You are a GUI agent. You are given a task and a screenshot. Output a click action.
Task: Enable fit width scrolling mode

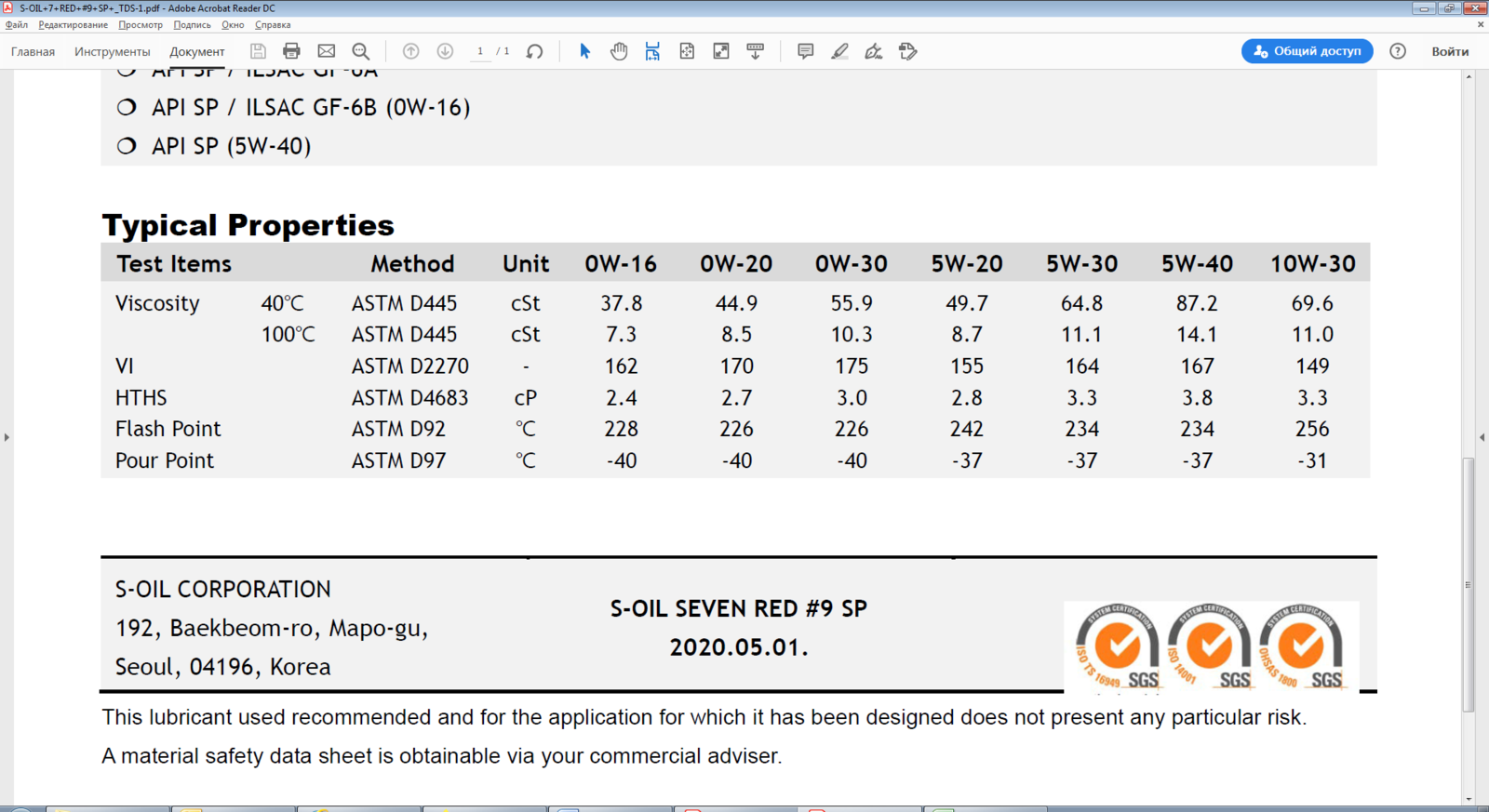click(652, 51)
